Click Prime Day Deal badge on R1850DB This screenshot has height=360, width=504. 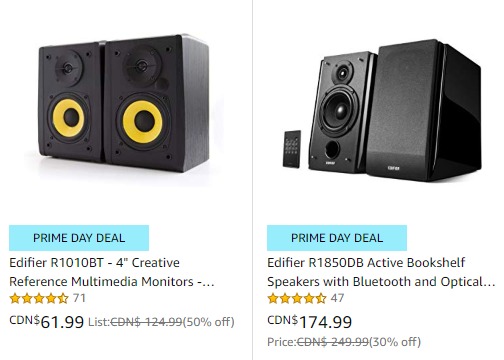point(337,238)
